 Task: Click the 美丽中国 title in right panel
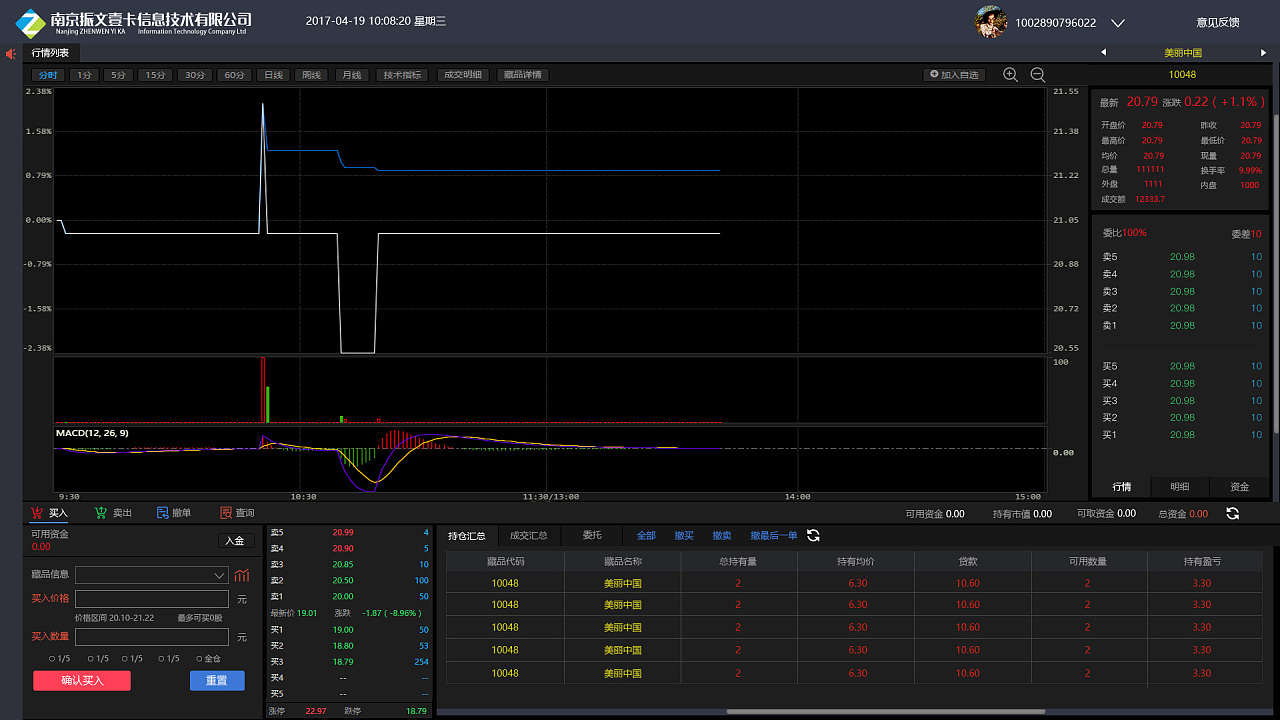(1183, 53)
